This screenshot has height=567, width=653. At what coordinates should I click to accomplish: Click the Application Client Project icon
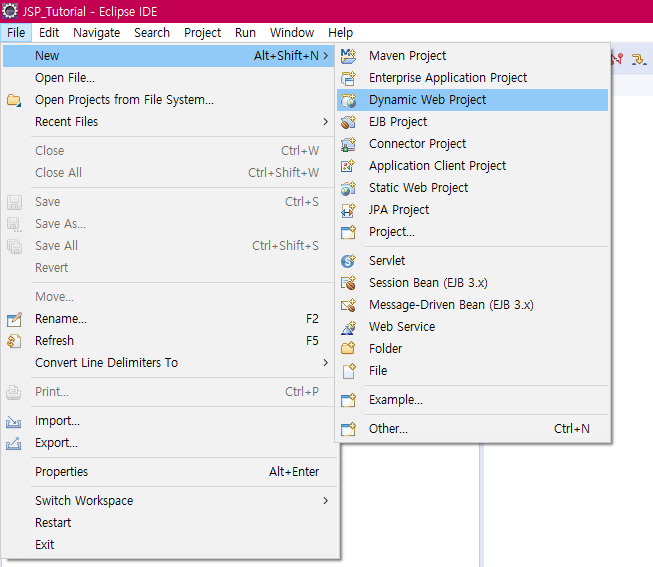pyautogui.click(x=348, y=166)
